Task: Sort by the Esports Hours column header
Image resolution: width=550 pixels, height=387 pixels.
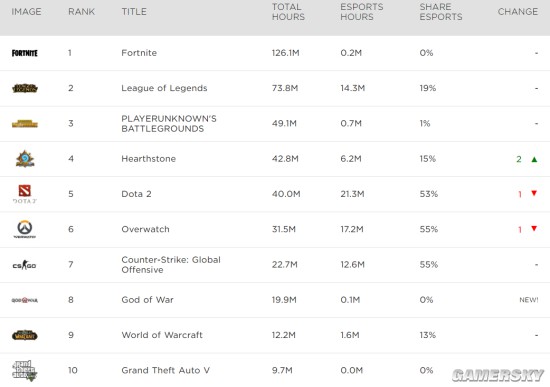Action: pyautogui.click(x=362, y=12)
